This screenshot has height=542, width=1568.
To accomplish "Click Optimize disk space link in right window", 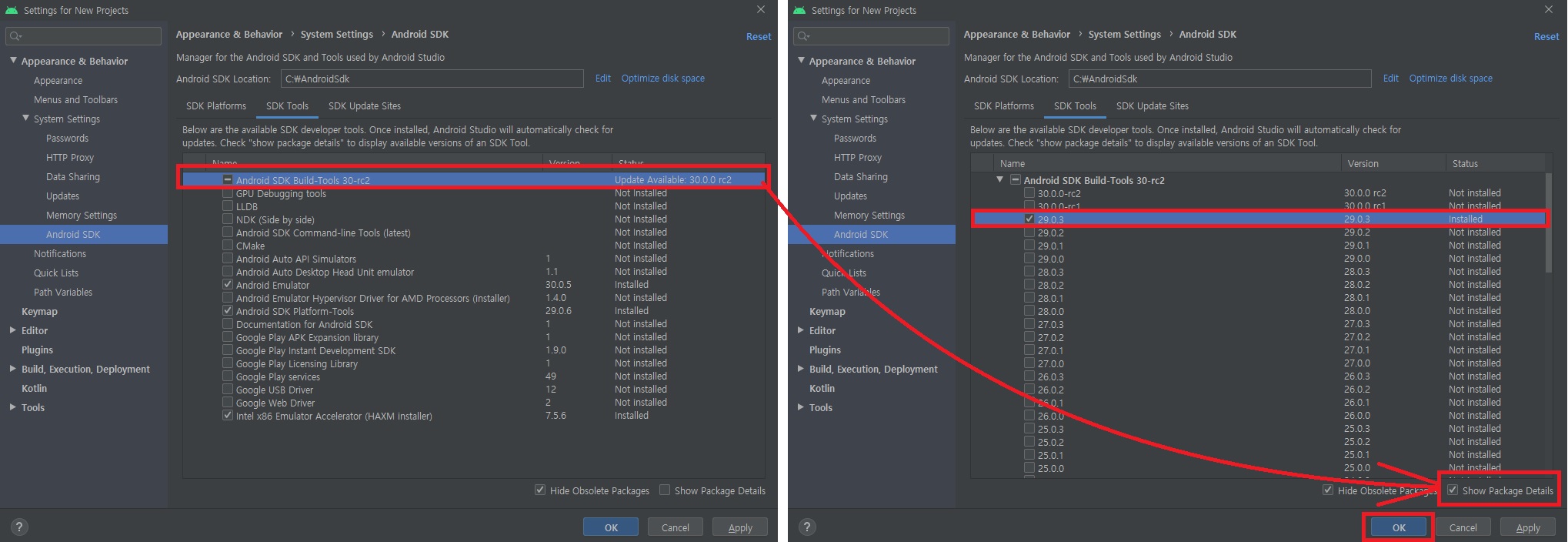I will pos(1451,79).
